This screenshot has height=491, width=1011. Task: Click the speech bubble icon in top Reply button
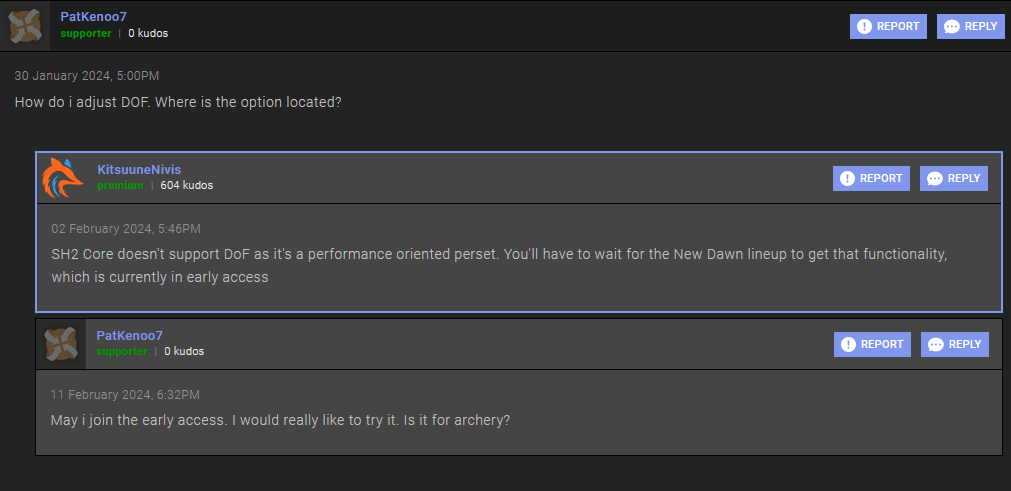[x=952, y=26]
